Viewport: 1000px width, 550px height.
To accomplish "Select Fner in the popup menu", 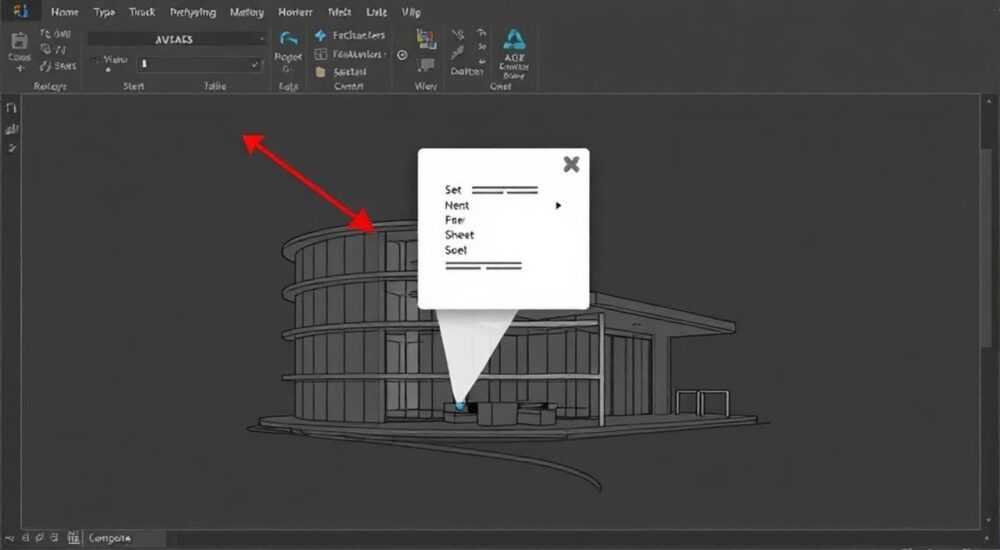I will click(x=455, y=220).
